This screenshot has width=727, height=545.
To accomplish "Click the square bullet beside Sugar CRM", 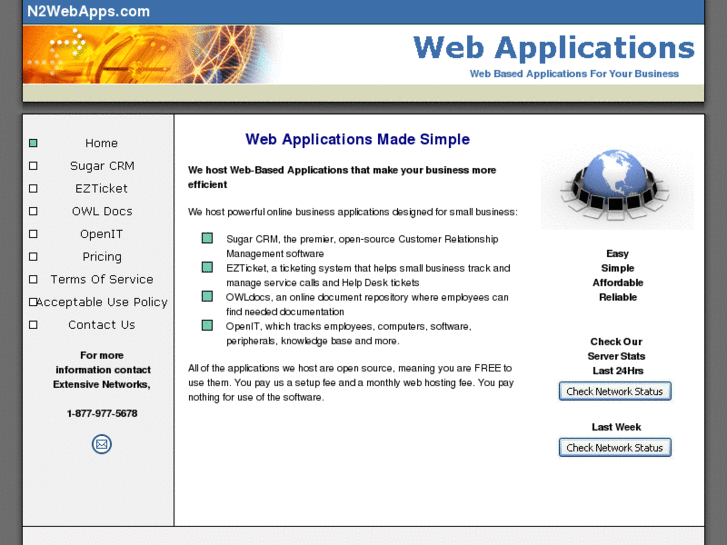I will point(33,166).
